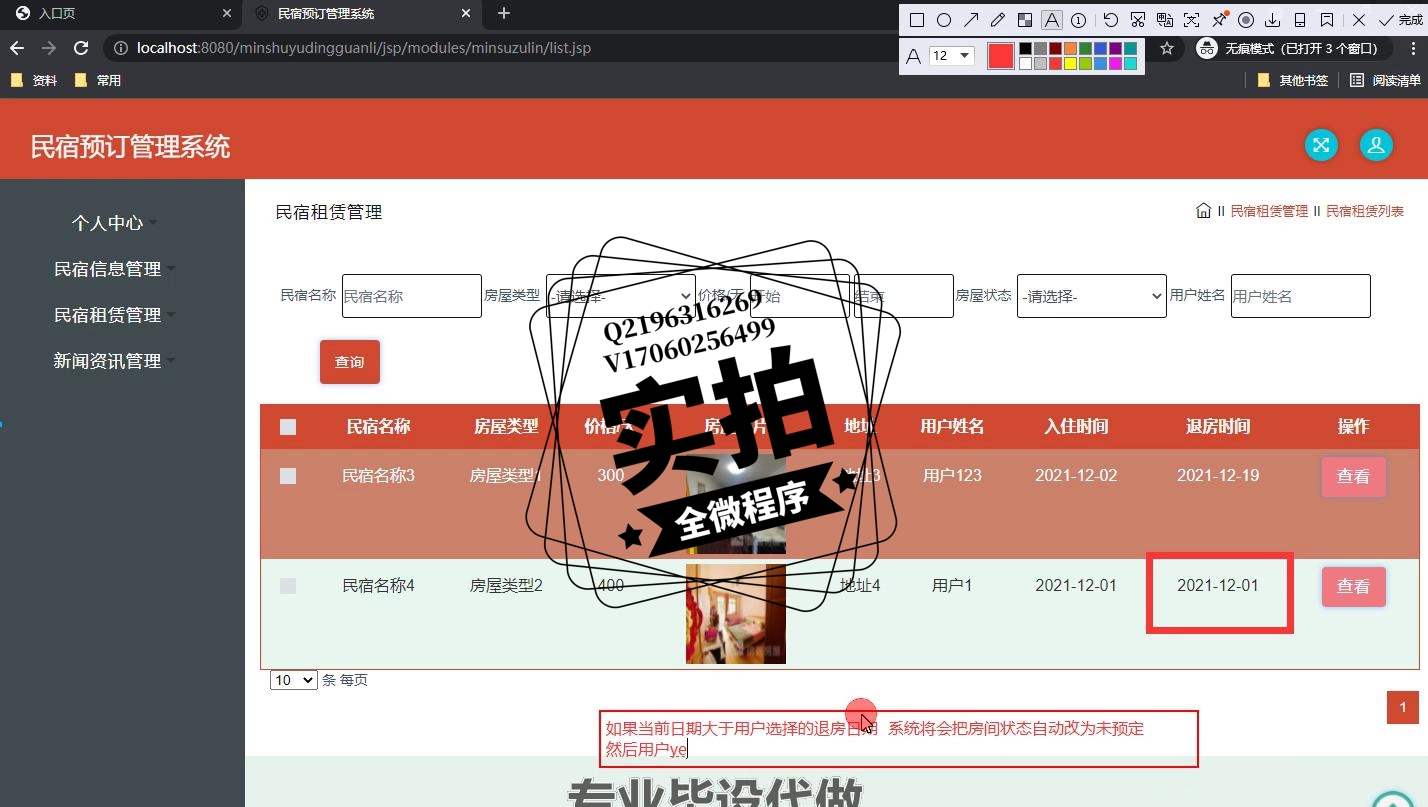Pick the white color swatch
This screenshot has width=1428, height=807.
click(x=1025, y=63)
